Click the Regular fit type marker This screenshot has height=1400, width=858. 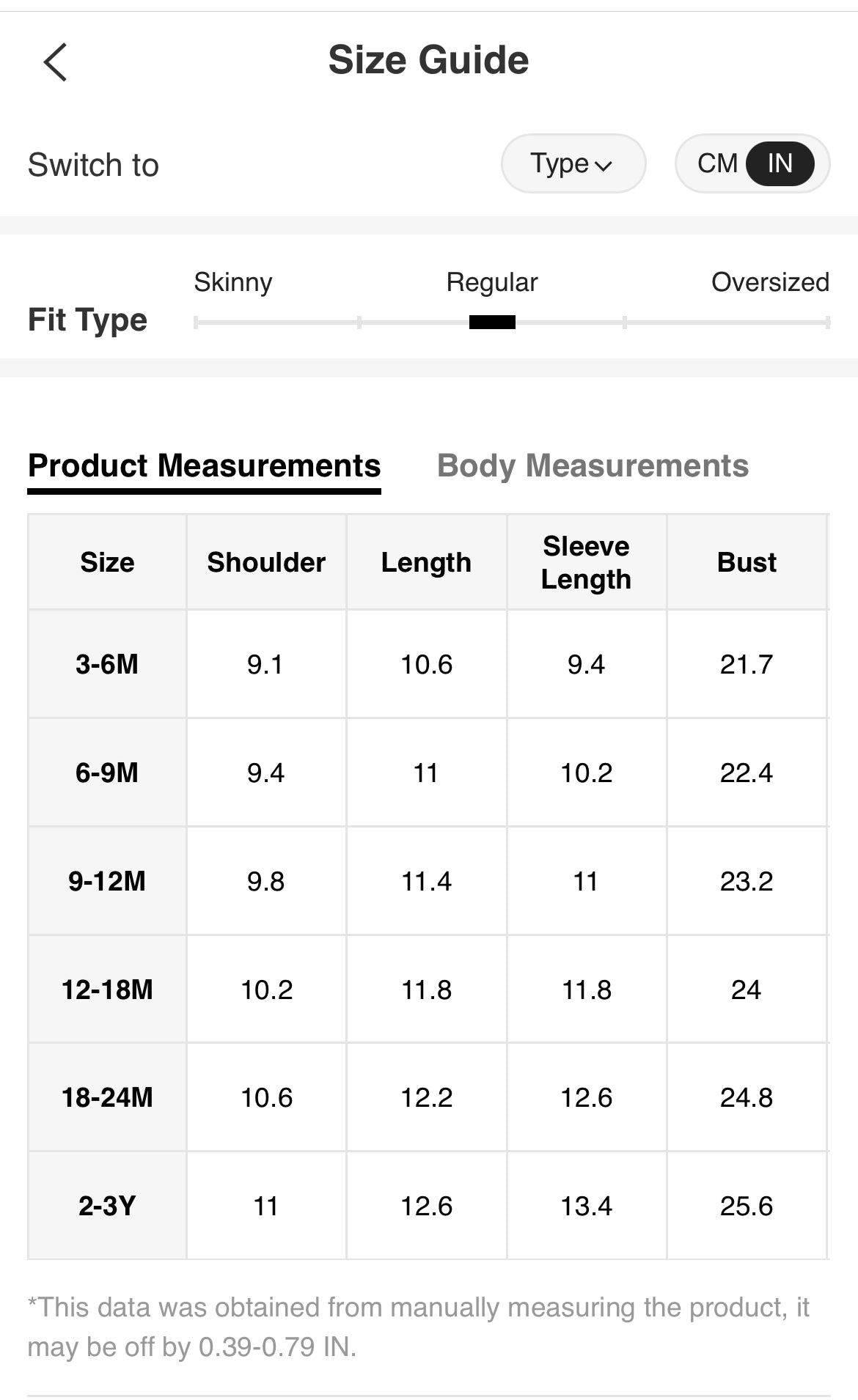[x=492, y=322]
